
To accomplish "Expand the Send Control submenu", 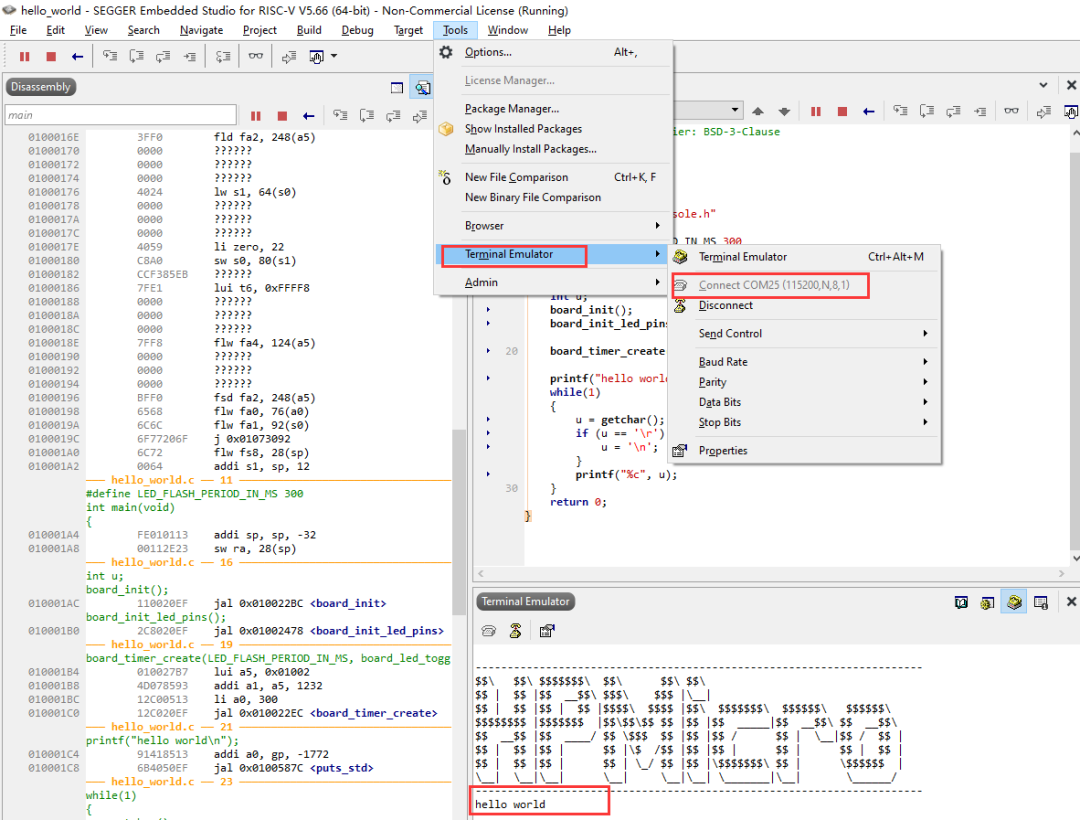I will click(730, 334).
